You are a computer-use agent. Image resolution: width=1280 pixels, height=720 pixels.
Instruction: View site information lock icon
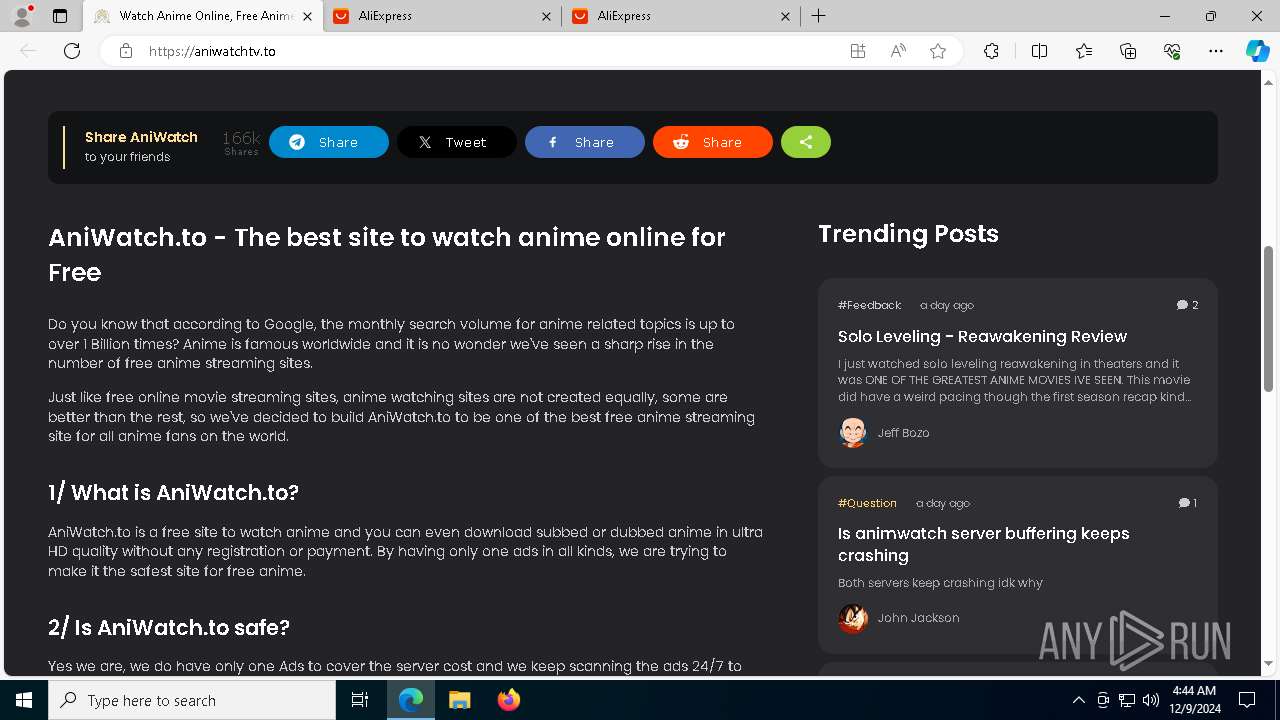[126, 51]
